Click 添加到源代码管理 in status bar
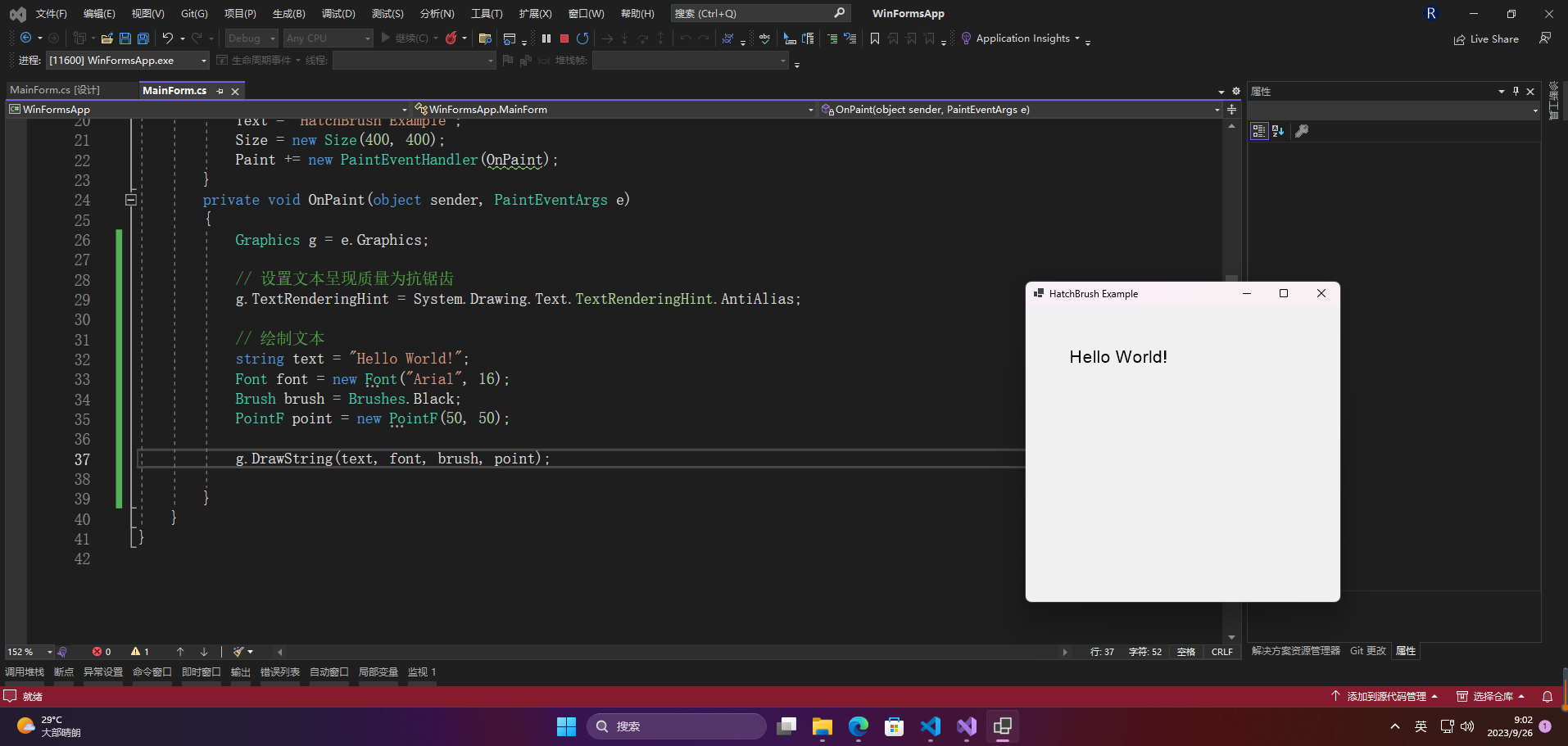Image resolution: width=1568 pixels, height=746 pixels. coord(1384,696)
